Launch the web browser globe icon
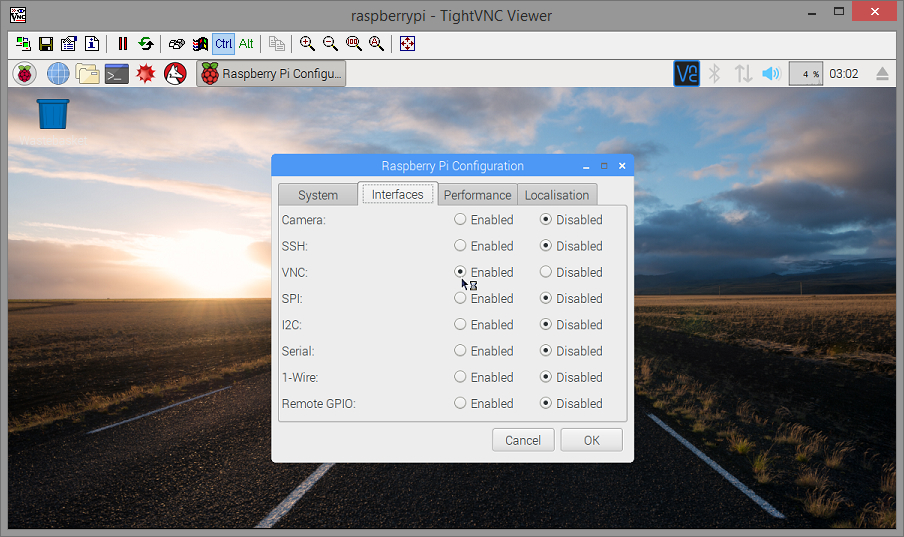The height and width of the screenshot is (537, 904). click(x=58, y=74)
